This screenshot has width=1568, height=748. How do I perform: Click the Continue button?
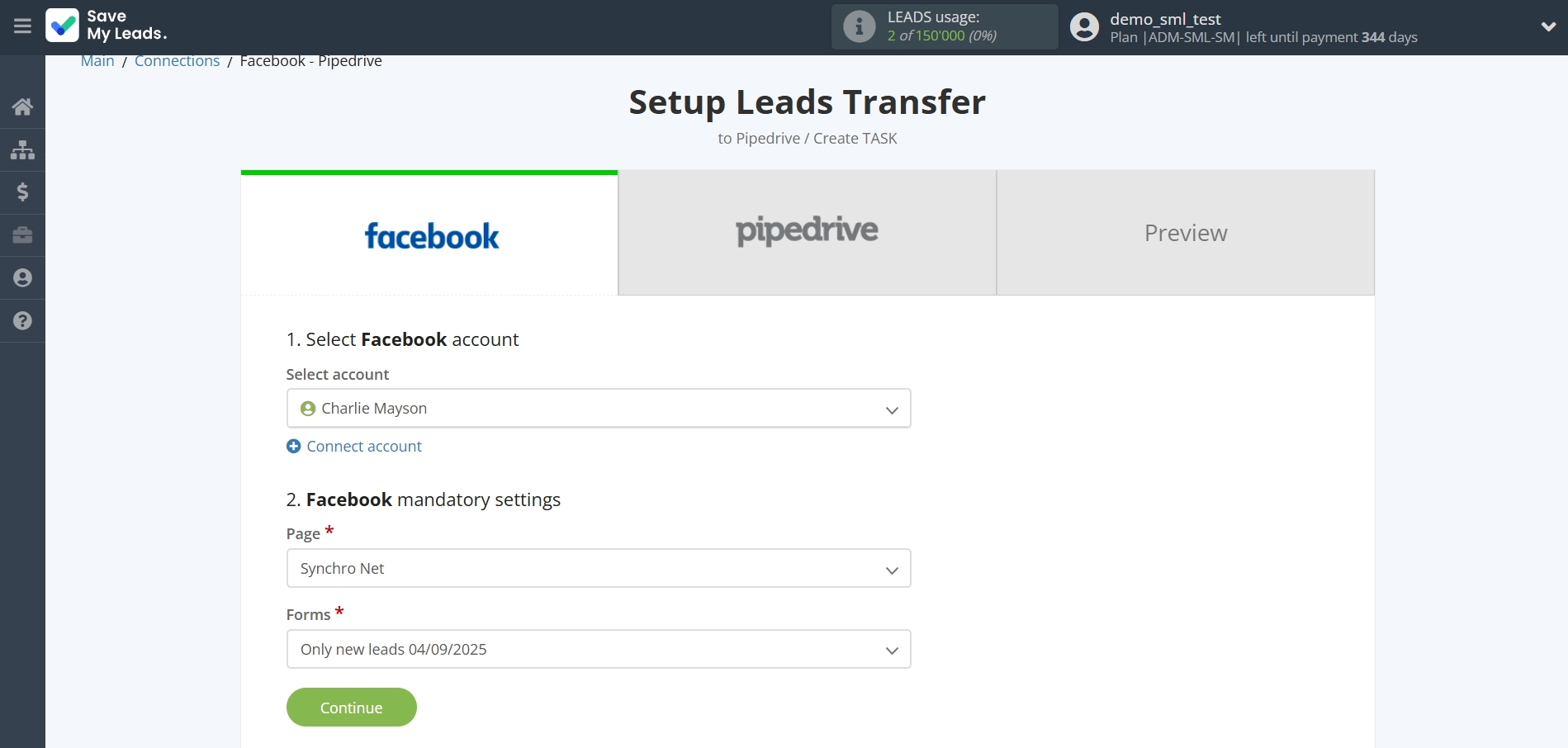(351, 707)
